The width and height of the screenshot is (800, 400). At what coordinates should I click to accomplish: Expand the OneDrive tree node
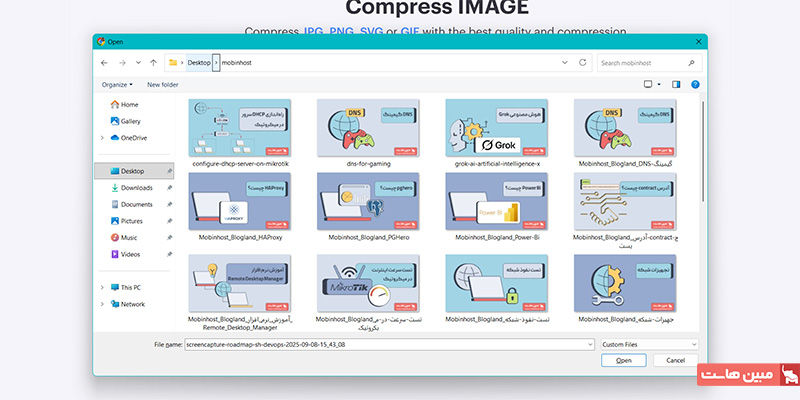coord(102,137)
